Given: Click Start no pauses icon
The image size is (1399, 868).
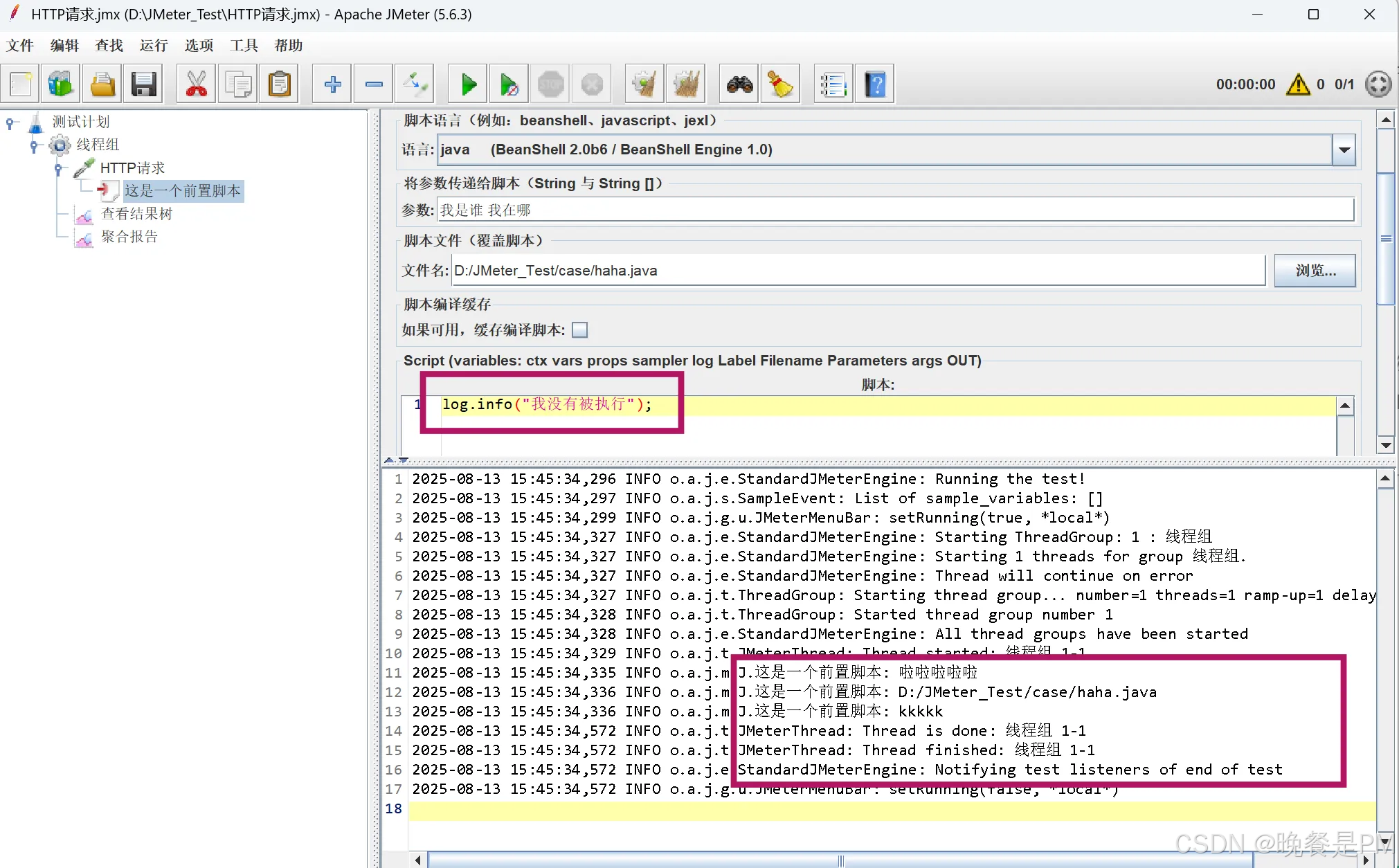Looking at the screenshot, I should [x=509, y=84].
